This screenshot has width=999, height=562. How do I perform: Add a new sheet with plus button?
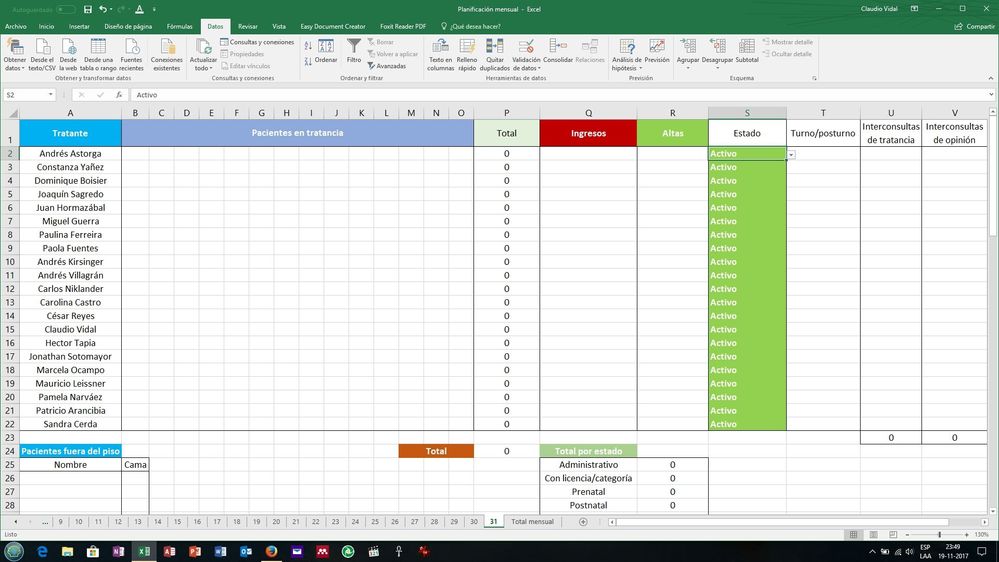(583, 522)
